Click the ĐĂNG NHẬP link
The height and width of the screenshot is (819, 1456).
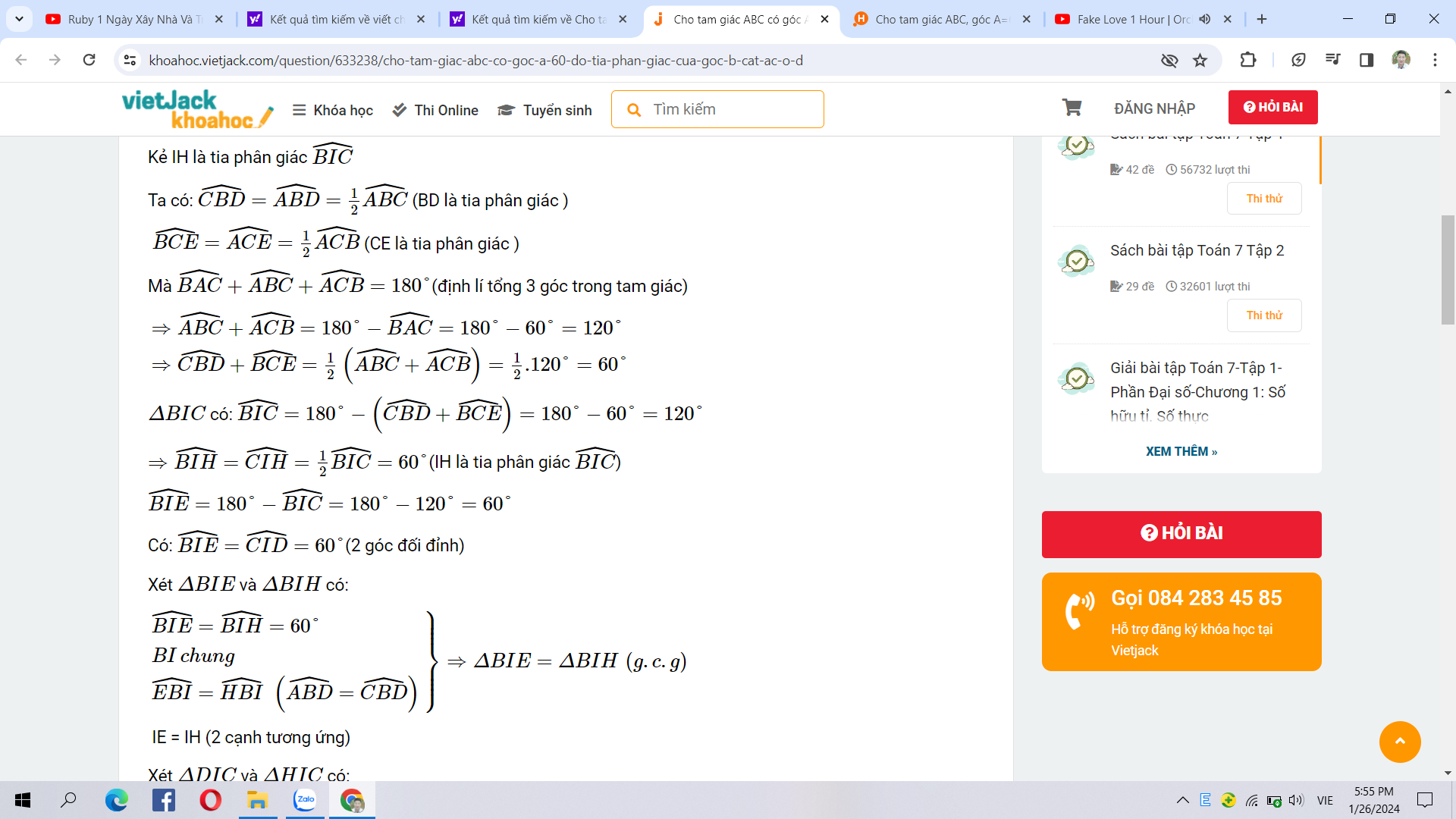click(x=1154, y=108)
